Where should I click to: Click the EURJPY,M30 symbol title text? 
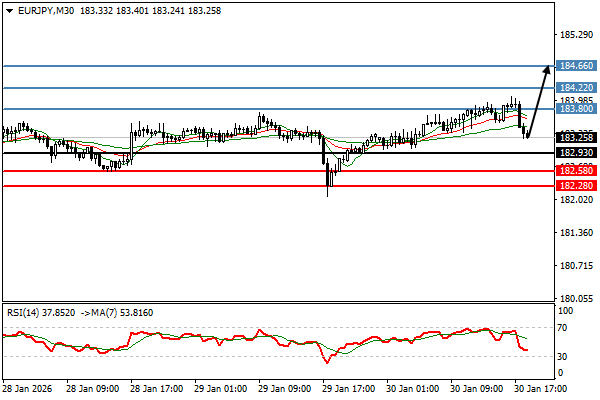pos(46,9)
